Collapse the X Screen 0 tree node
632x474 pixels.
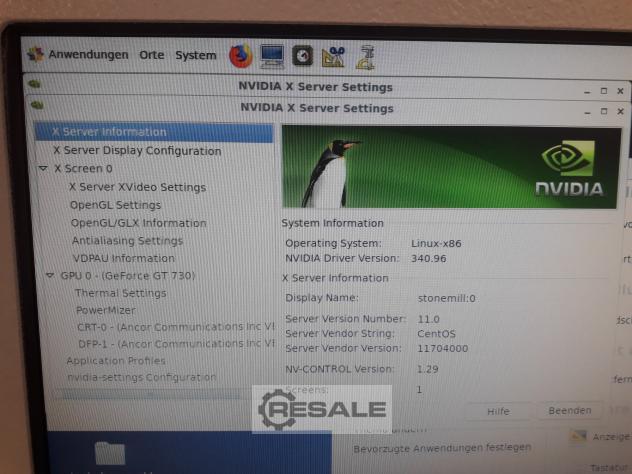(x=44, y=168)
